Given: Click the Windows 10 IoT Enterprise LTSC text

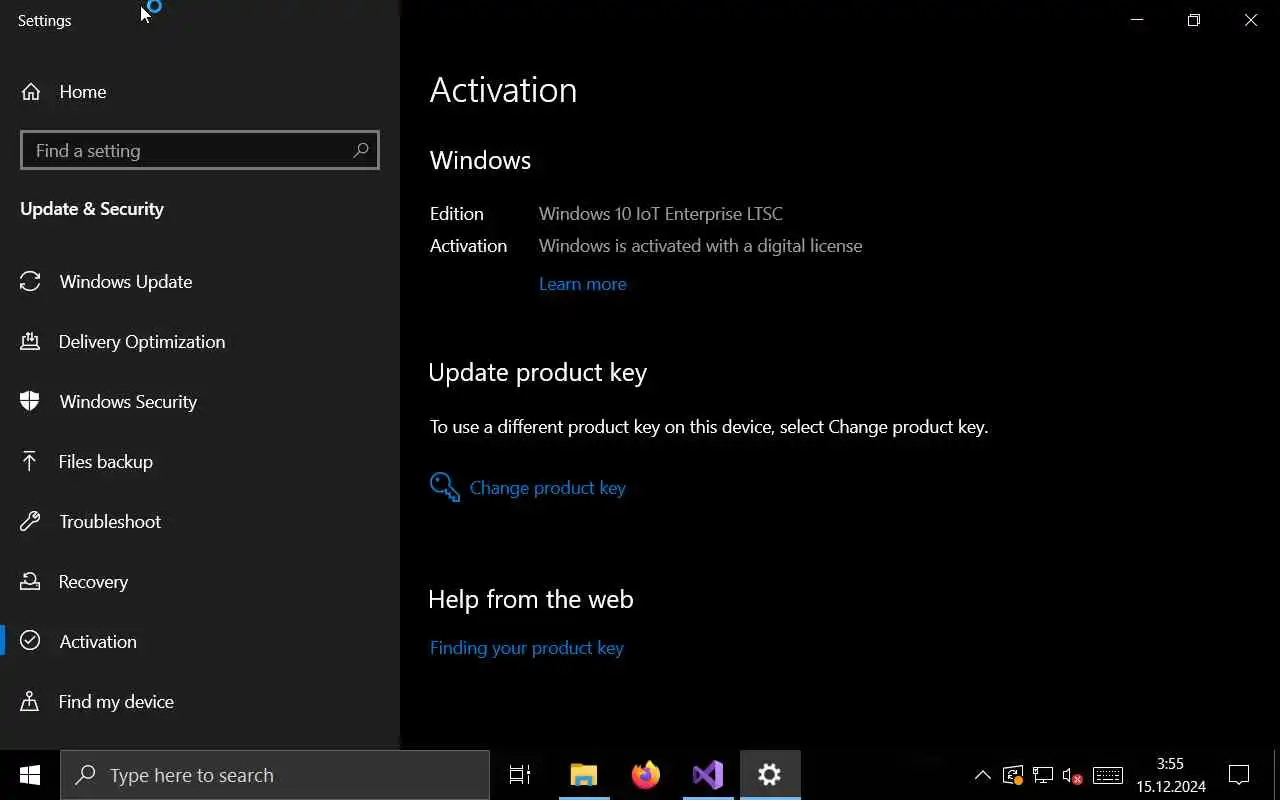Looking at the screenshot, I should pos(661,214).
